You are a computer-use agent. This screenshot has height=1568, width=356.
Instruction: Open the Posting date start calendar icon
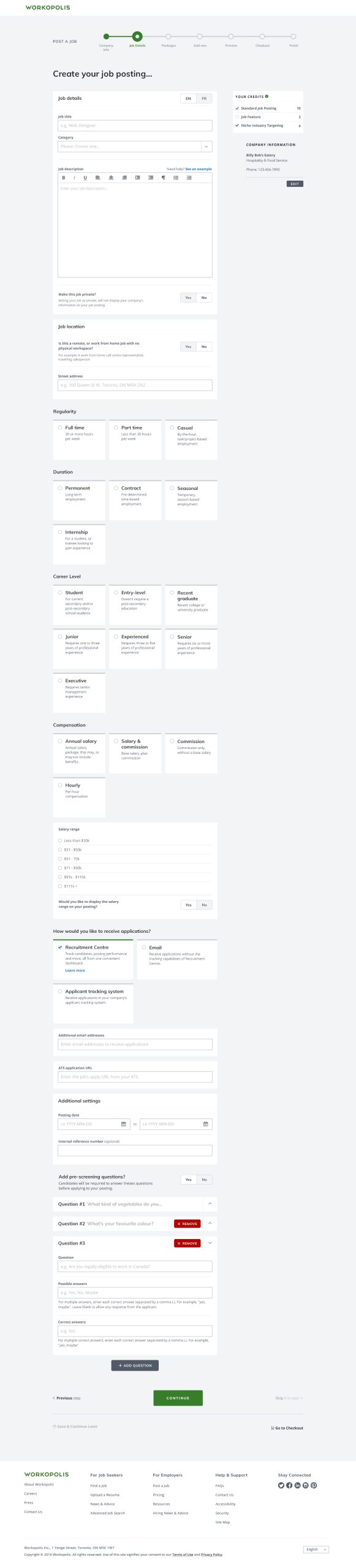(x=124, y=1124)
